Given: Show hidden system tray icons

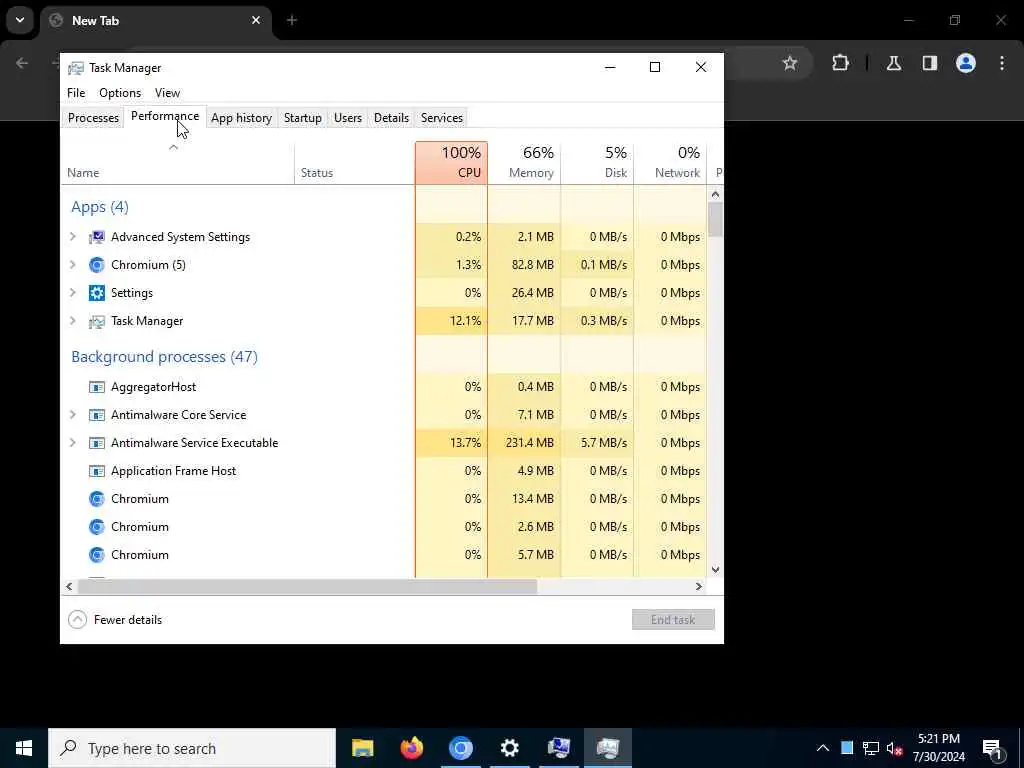Looking at the screenshot, I should (x=823, y=748).
